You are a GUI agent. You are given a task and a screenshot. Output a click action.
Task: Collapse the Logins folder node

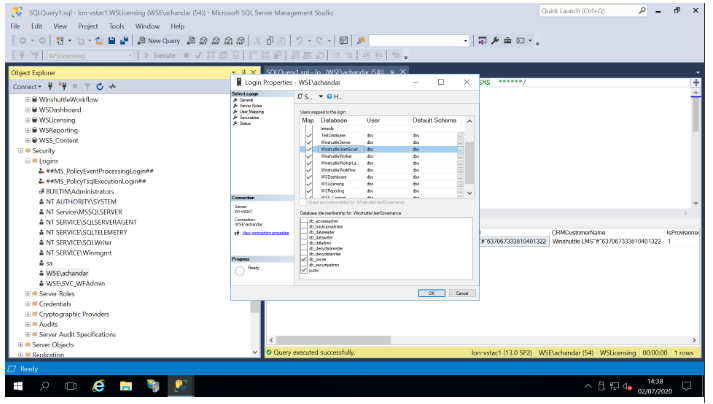(30, 160)
